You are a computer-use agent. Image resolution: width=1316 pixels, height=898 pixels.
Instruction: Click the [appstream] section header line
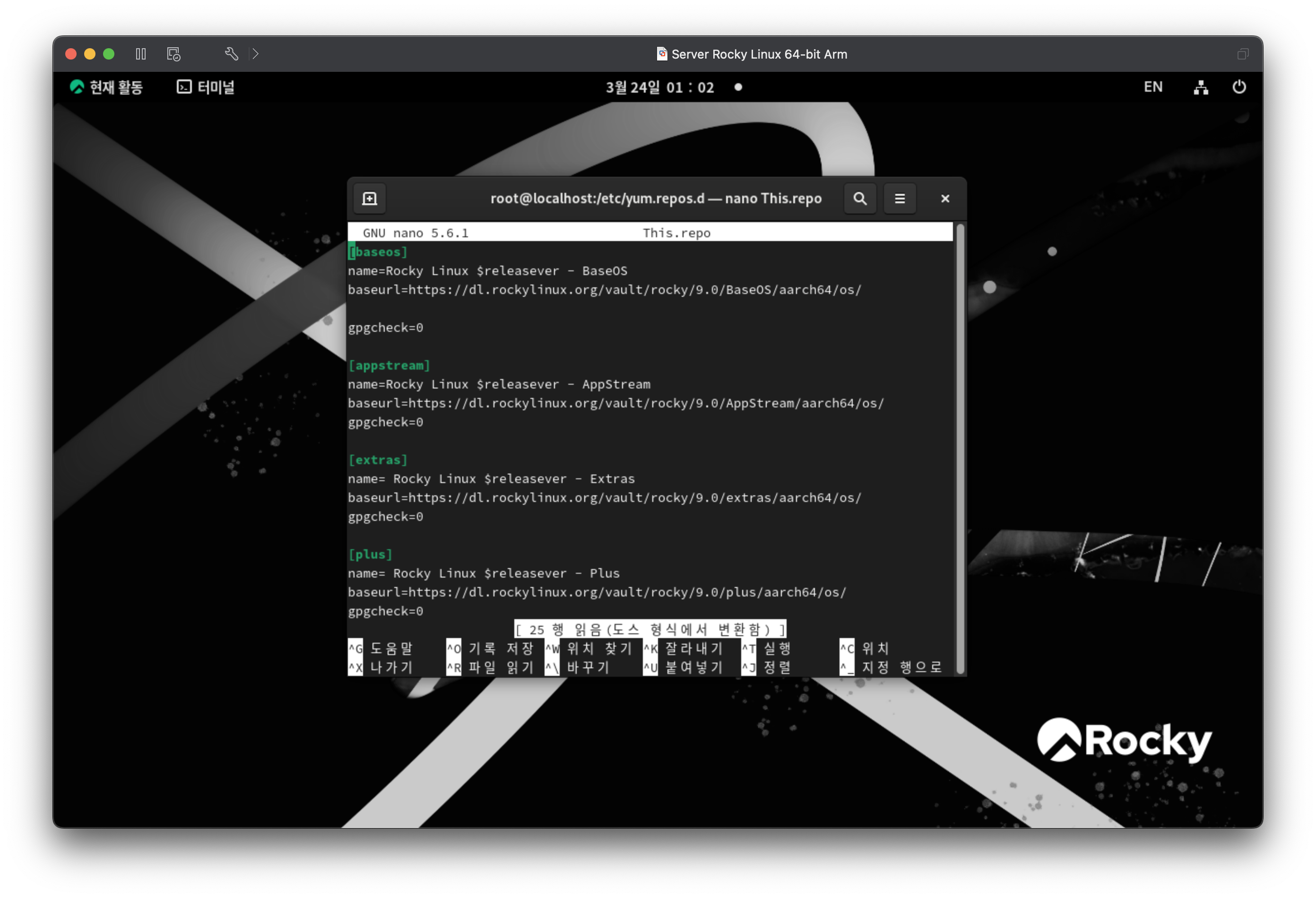390,366
